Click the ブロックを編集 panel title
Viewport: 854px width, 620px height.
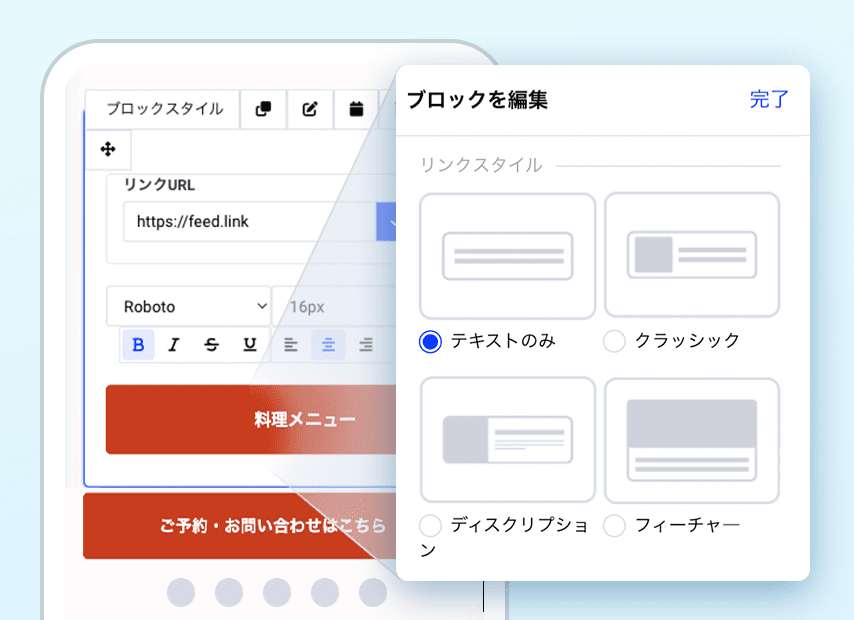click(477, 100)
